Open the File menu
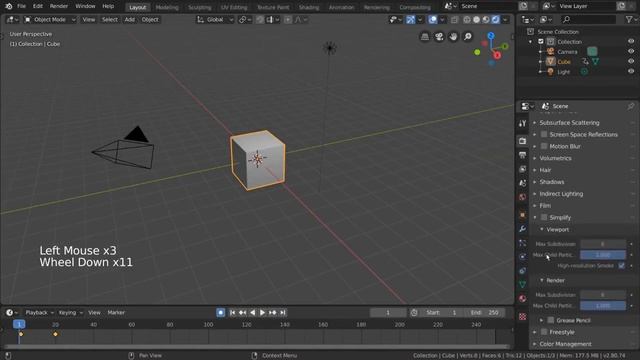The height and width of the screenshot is (360, 640). [21, 6]
